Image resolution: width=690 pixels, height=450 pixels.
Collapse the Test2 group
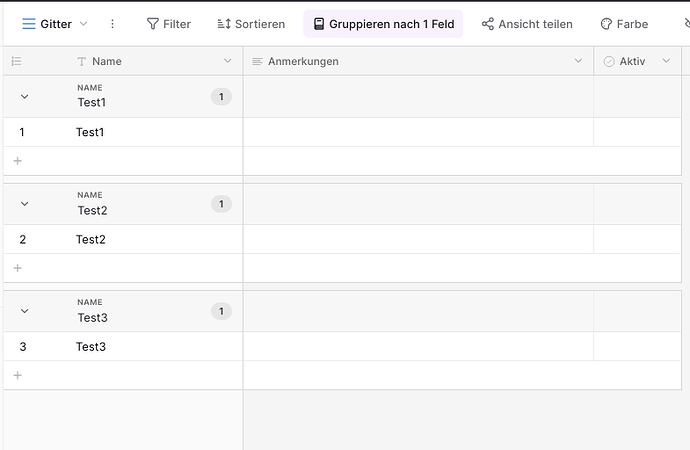point(25,204)
